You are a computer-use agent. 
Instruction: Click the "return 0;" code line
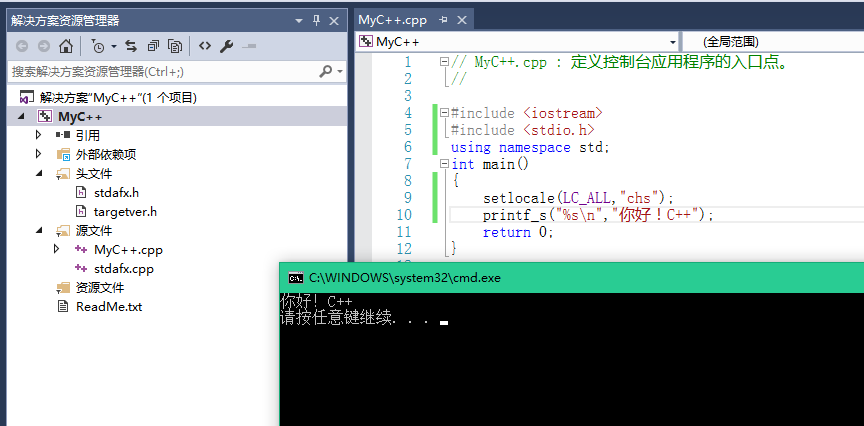coord(518,232)
